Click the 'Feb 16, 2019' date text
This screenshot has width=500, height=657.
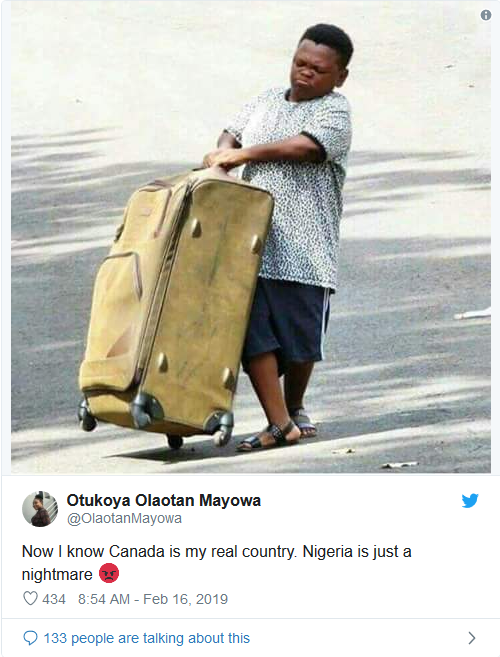(x=185, y=599)
